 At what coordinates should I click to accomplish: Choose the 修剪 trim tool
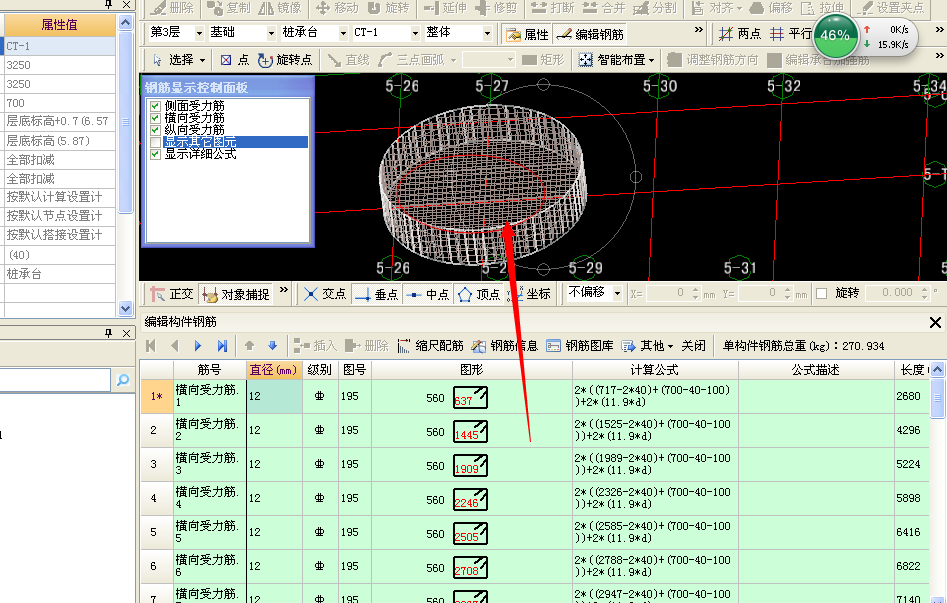[x=496, y=8]
